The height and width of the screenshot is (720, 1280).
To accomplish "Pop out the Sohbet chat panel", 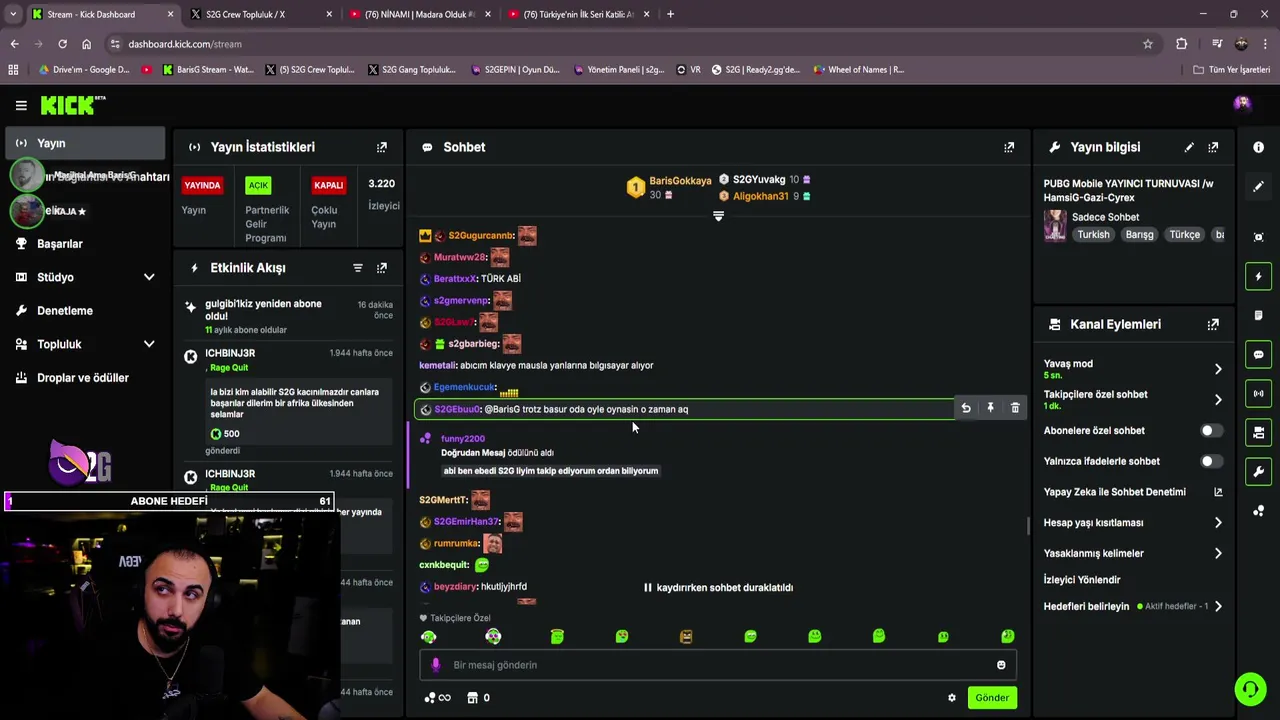I will pyautogui.click(x=1009, y=147).
